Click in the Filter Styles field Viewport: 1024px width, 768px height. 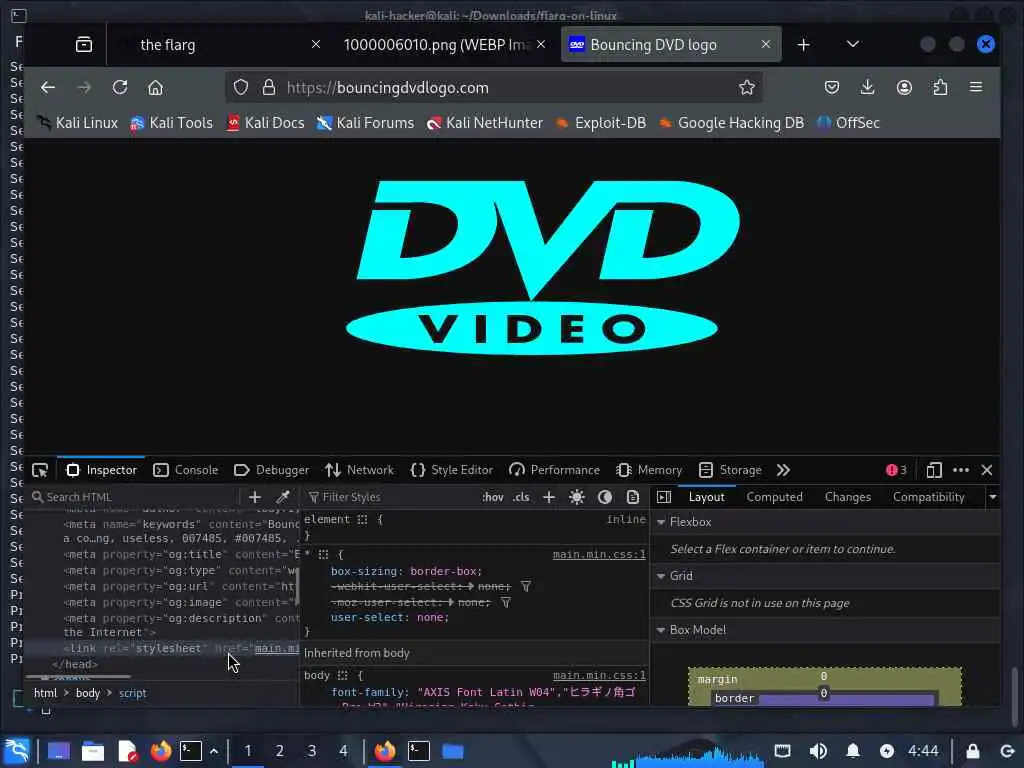392,497
